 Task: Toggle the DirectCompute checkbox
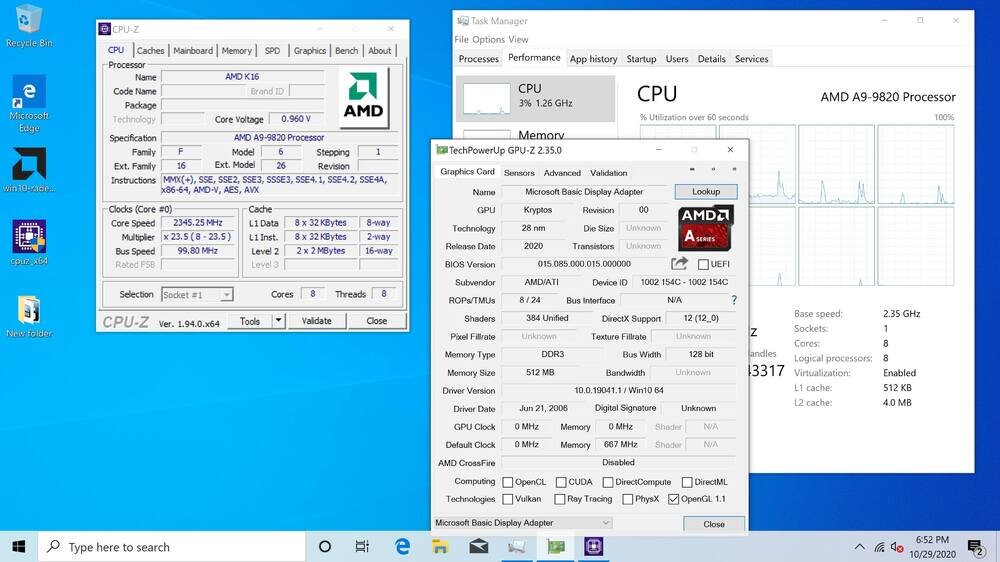(x=608, y=482)
